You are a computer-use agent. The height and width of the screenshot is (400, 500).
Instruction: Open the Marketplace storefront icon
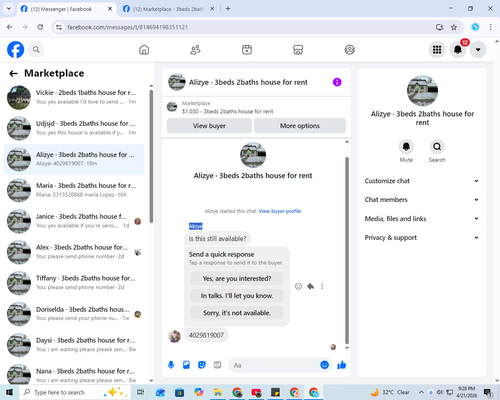[x=298, y=50]
